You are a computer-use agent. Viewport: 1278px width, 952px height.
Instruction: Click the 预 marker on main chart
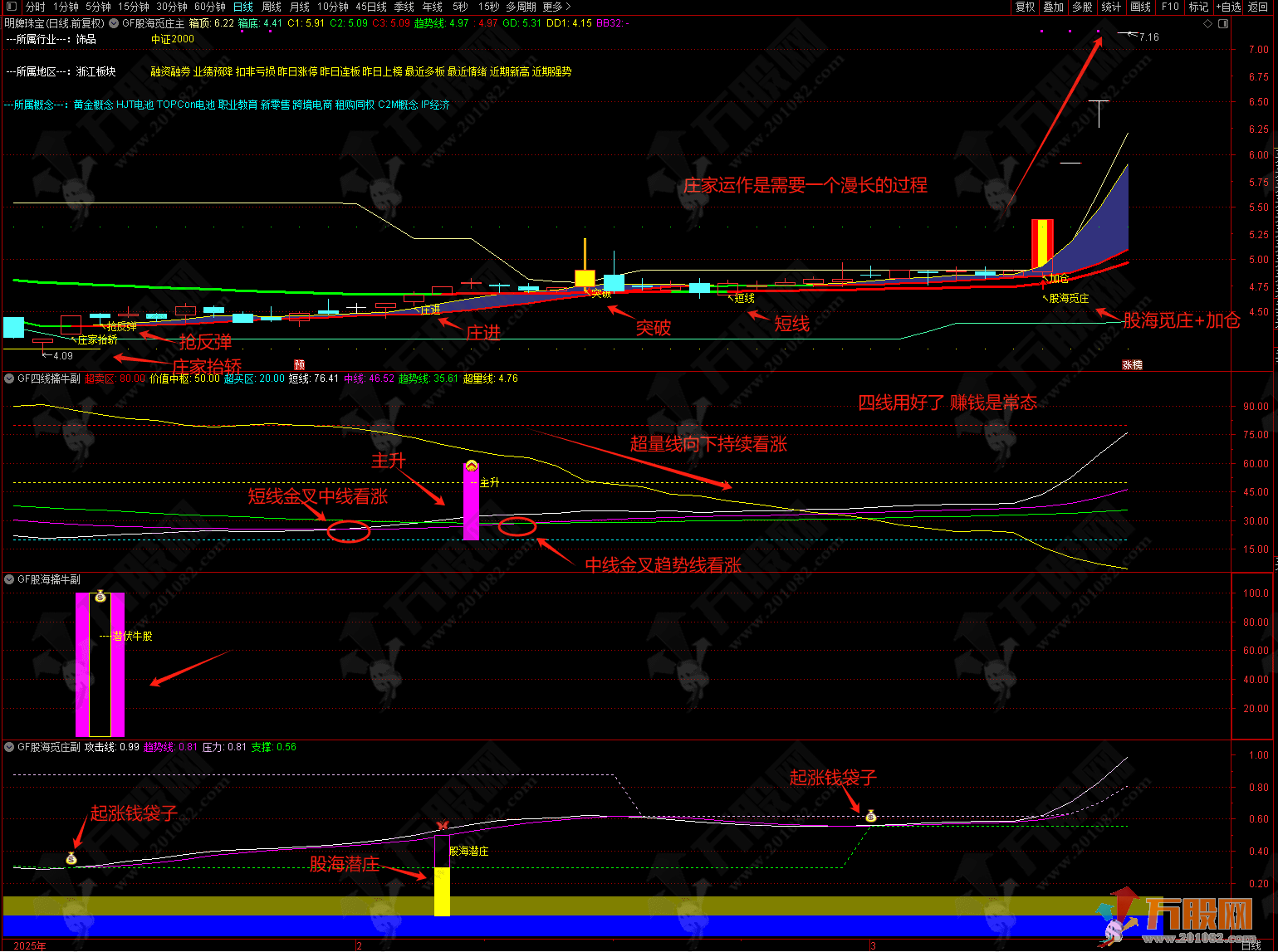click(x=300, y=364)
